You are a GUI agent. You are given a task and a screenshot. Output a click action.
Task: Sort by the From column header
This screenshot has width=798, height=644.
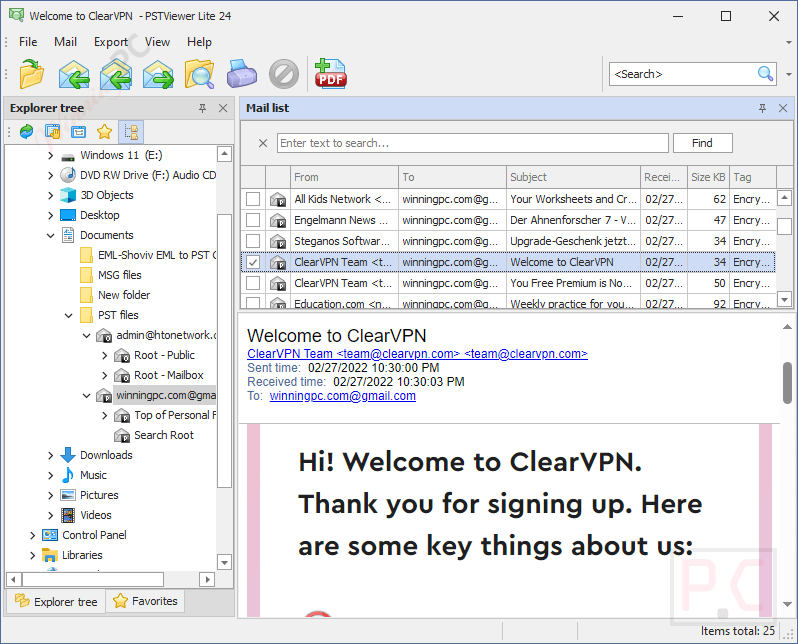click(x=345, y=177)
